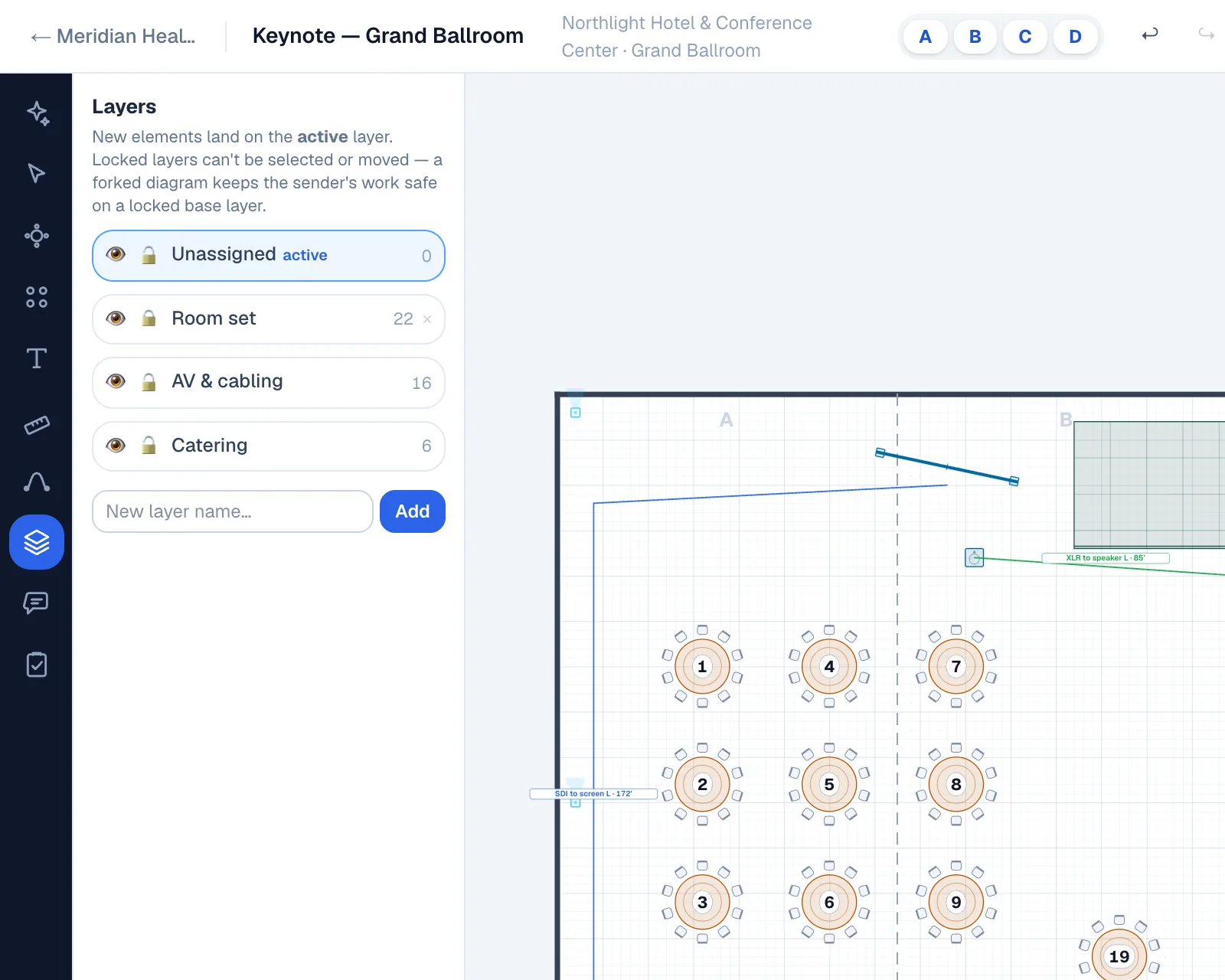Viewport: 1225px width, 980px height.
Task: Focus the New layer name field
Action: point(232,511)
